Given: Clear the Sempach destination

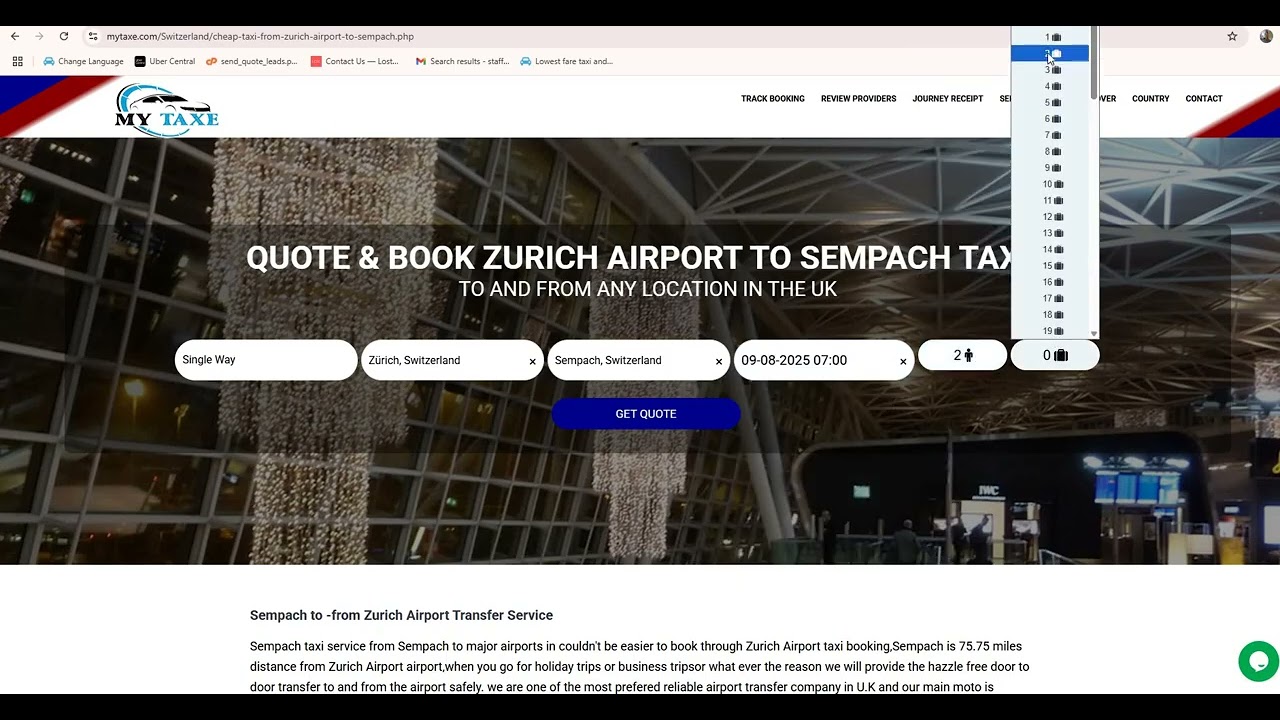Looking at the screenshot, I should [718, 362].
